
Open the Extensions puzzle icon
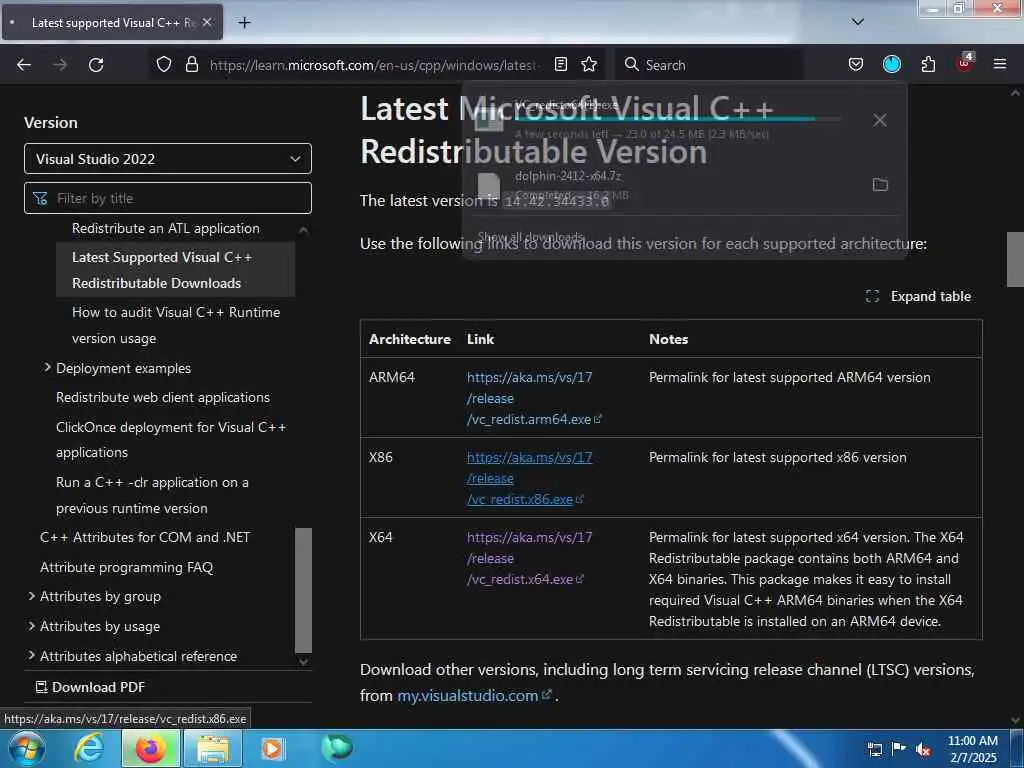click(928, 65)
